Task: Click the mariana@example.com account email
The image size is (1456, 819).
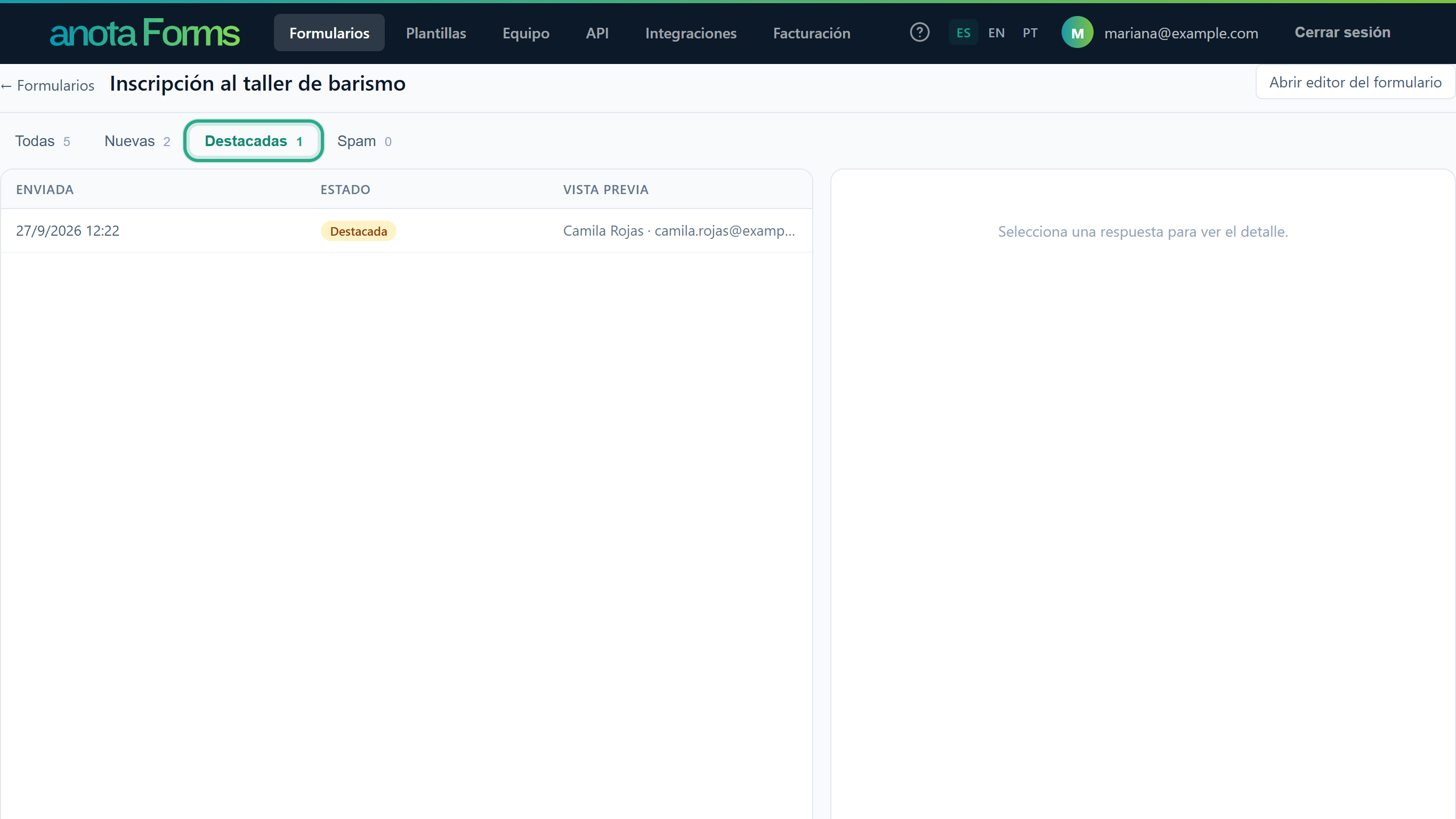Action: click(1181, 33)
